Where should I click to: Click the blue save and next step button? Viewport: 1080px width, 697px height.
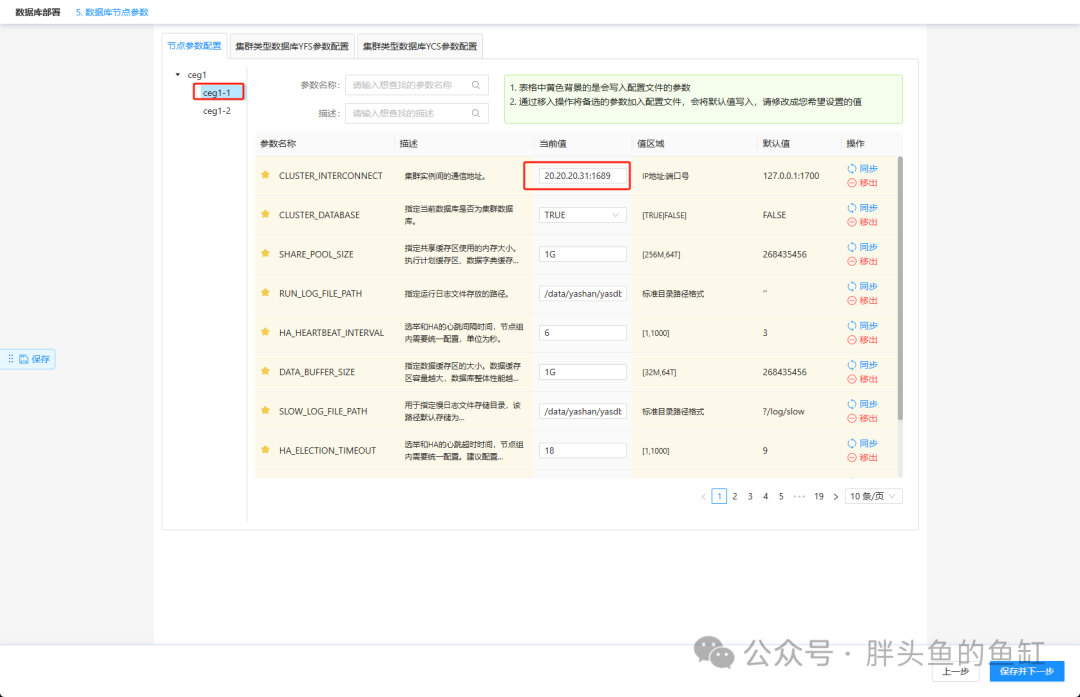[1027, 671]
